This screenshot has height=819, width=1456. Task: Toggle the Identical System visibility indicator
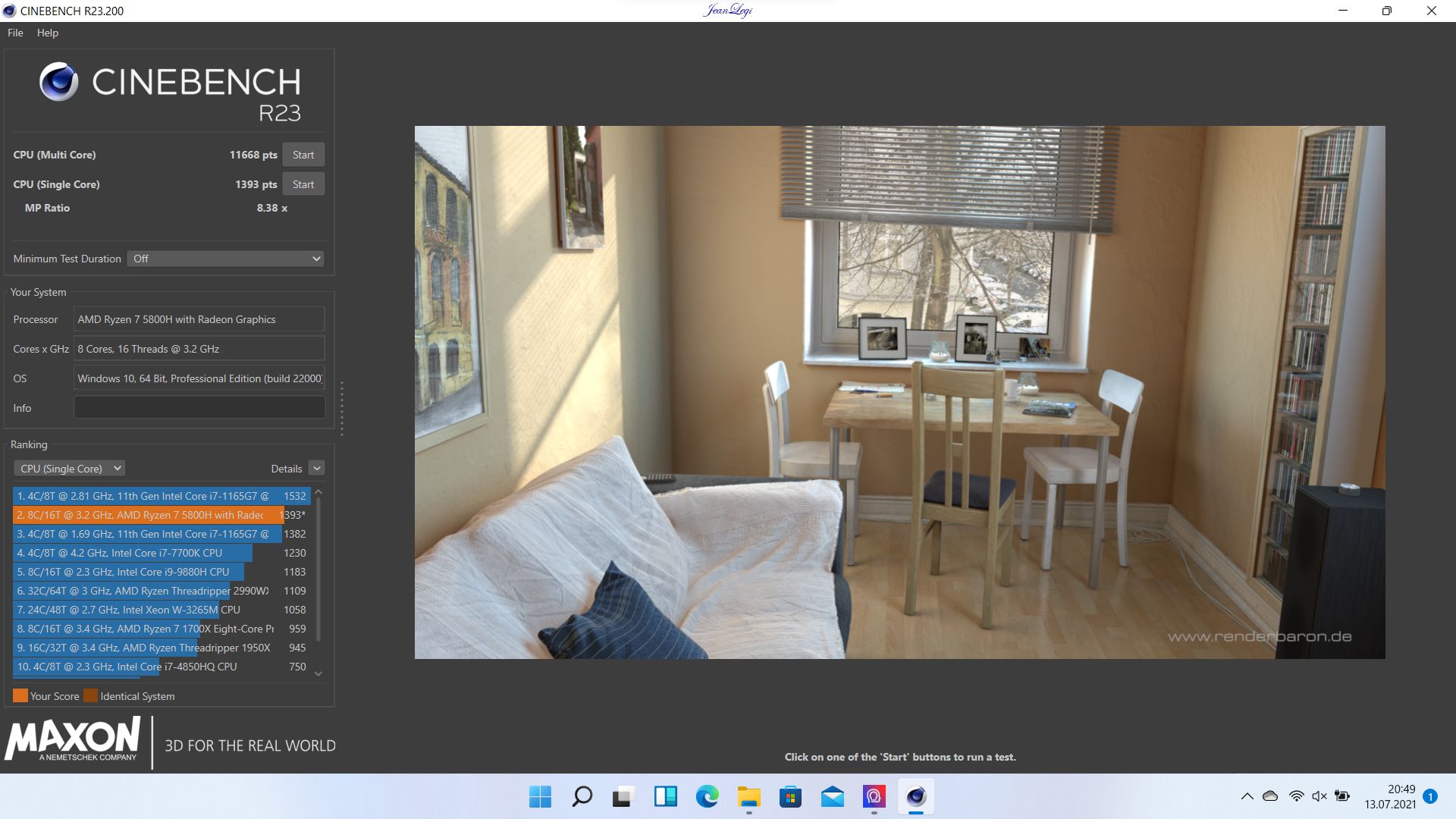pyautogui.click(x=90, y=696)
